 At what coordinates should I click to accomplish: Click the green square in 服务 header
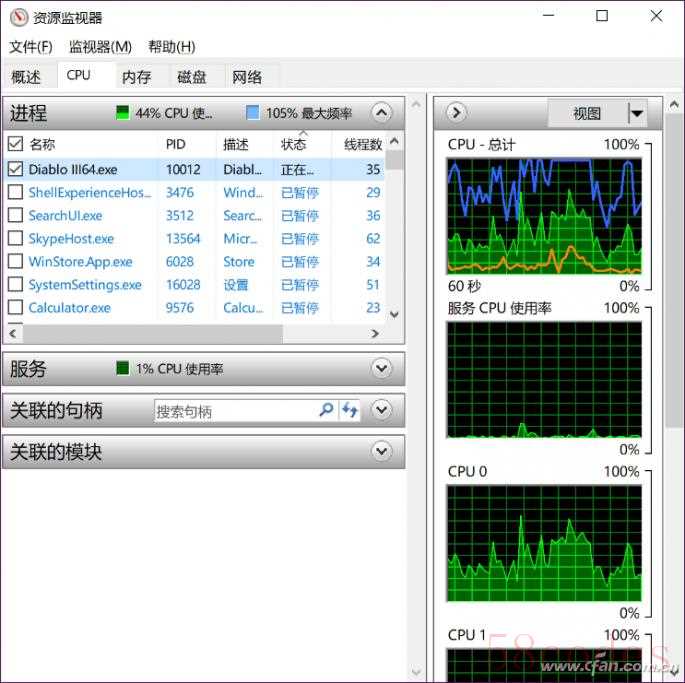point(123,368)
